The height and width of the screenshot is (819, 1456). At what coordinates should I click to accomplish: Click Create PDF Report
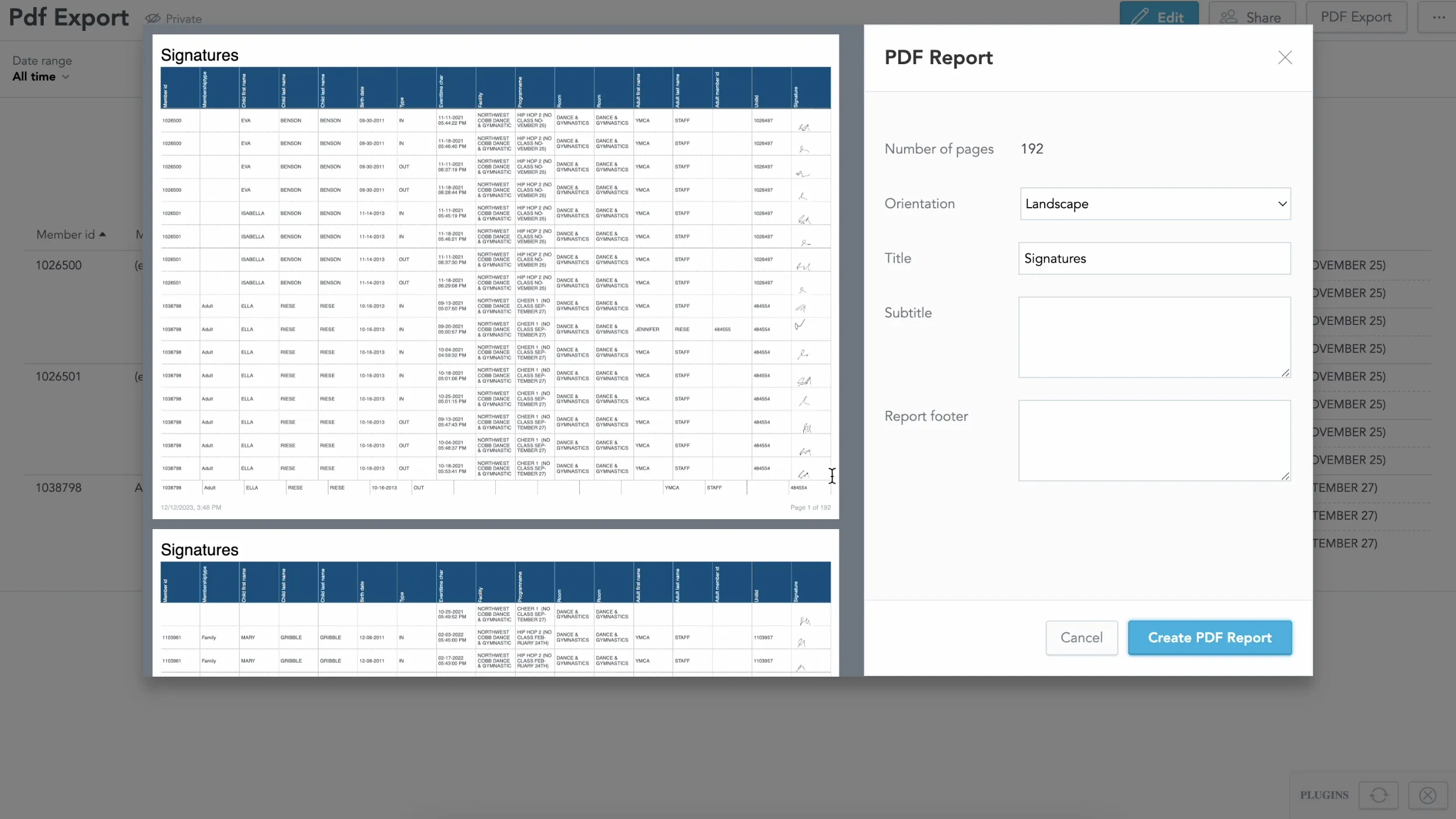1210,638
